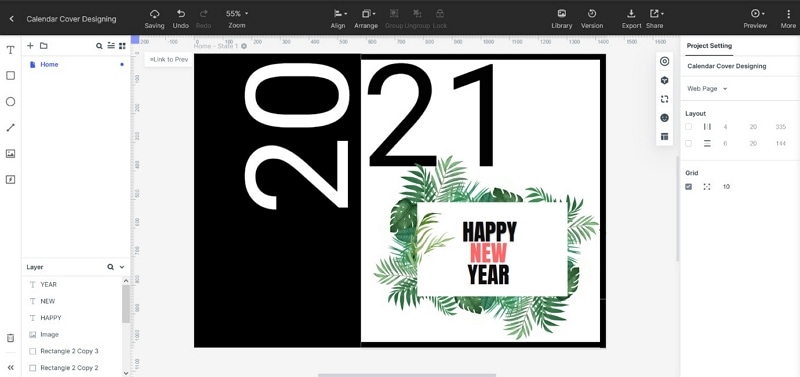Viewport: 800px width, 377px height.
Task: Open the icons smiley panel
Action: tap(664, 118)
